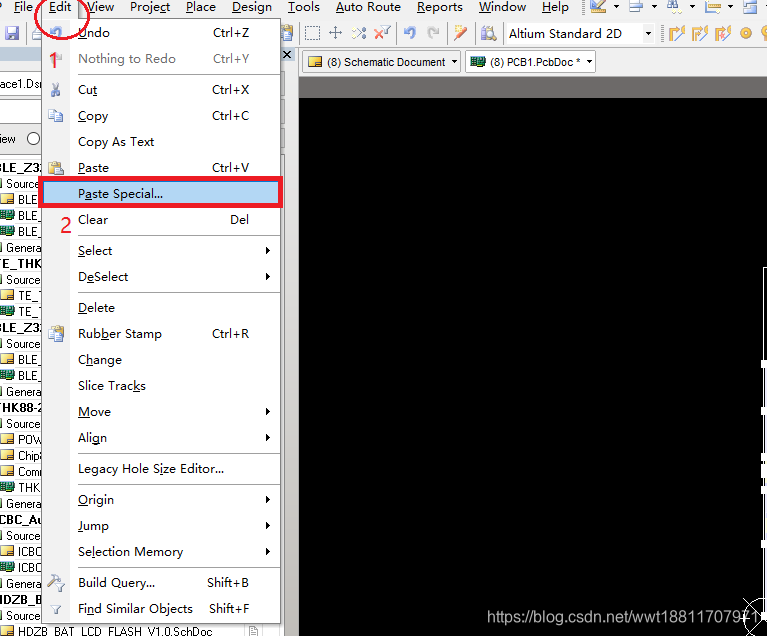
Task: Click the Rubber Stamp icon in menu
Action: [x=56, y=334]
